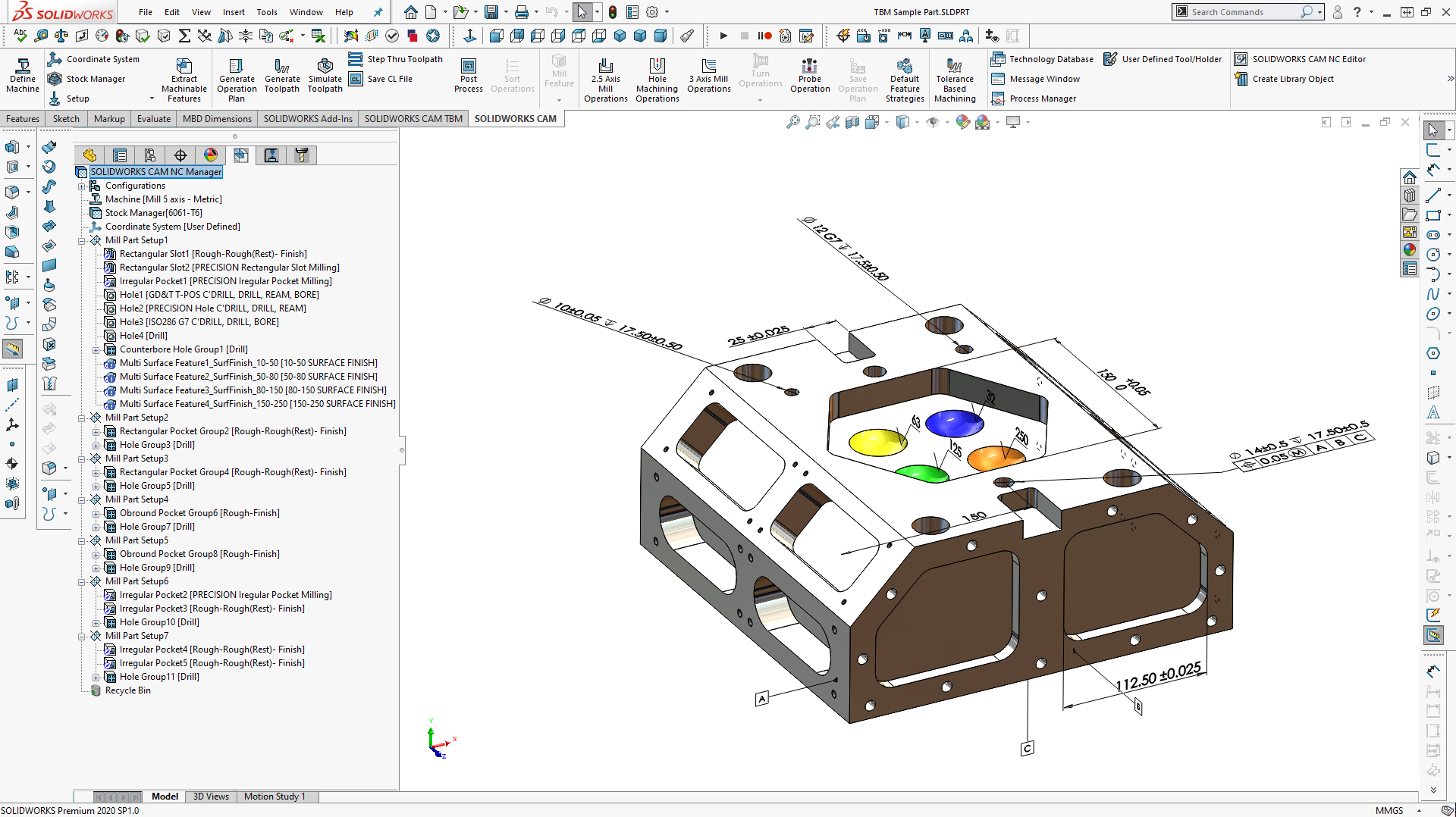Open the File menu

click(146, 12)
